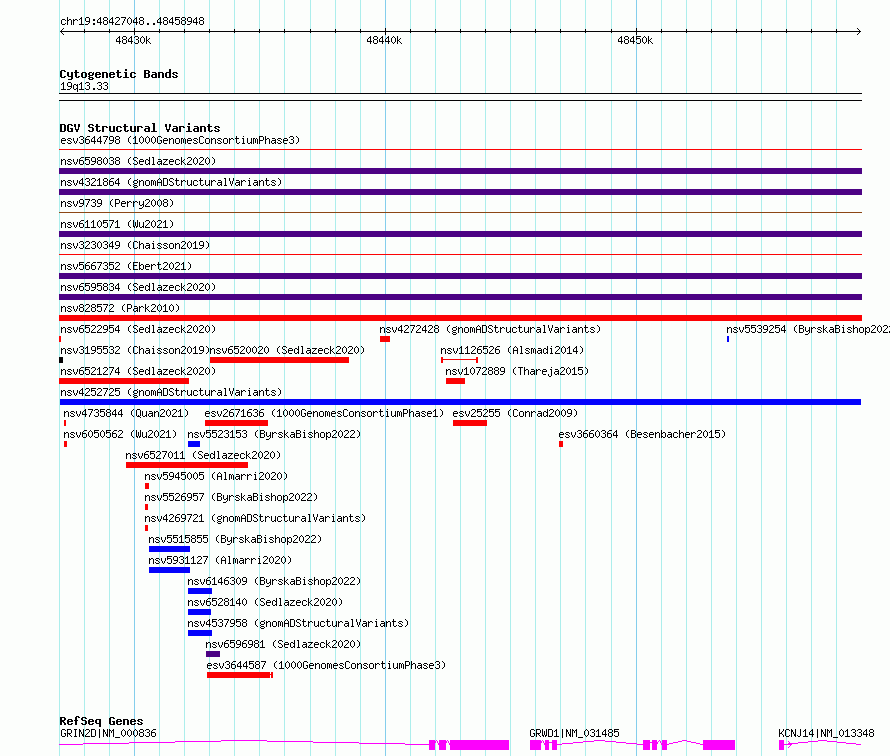Viewport: 890px width, 756px height.
Task: Click the red esv3644587 1000GenomesConsortiumPhase3 bar
Action: [240, 675]
